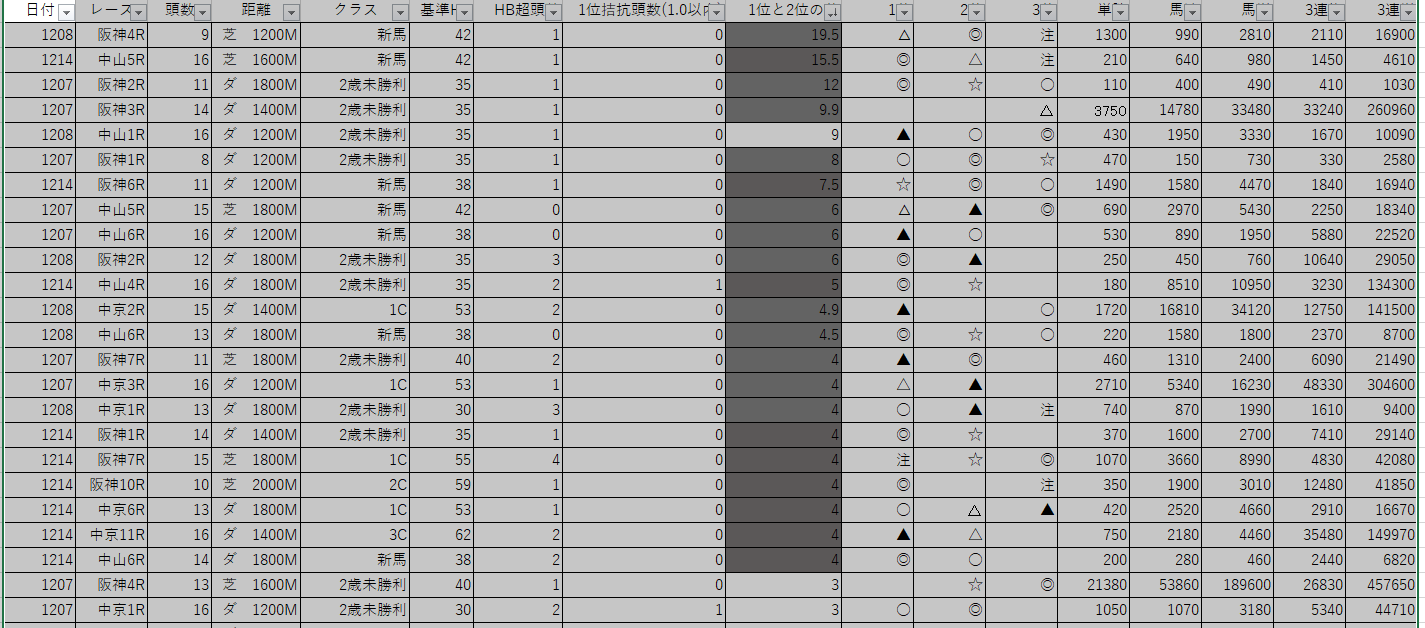The height and width of the screenshot is (628, 1425).
Task: Select the cell with value 10950
Action: 1238,285
